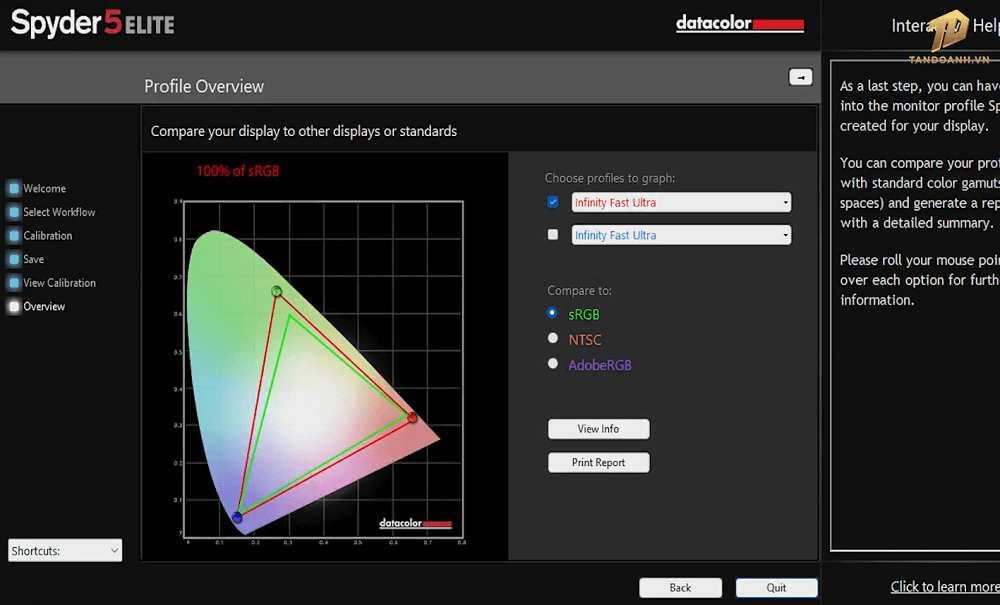The height and width of the screenshot is (605, 1000).
Task: Select the AdobeRGB compare option
Action: (x=553, y=364)
